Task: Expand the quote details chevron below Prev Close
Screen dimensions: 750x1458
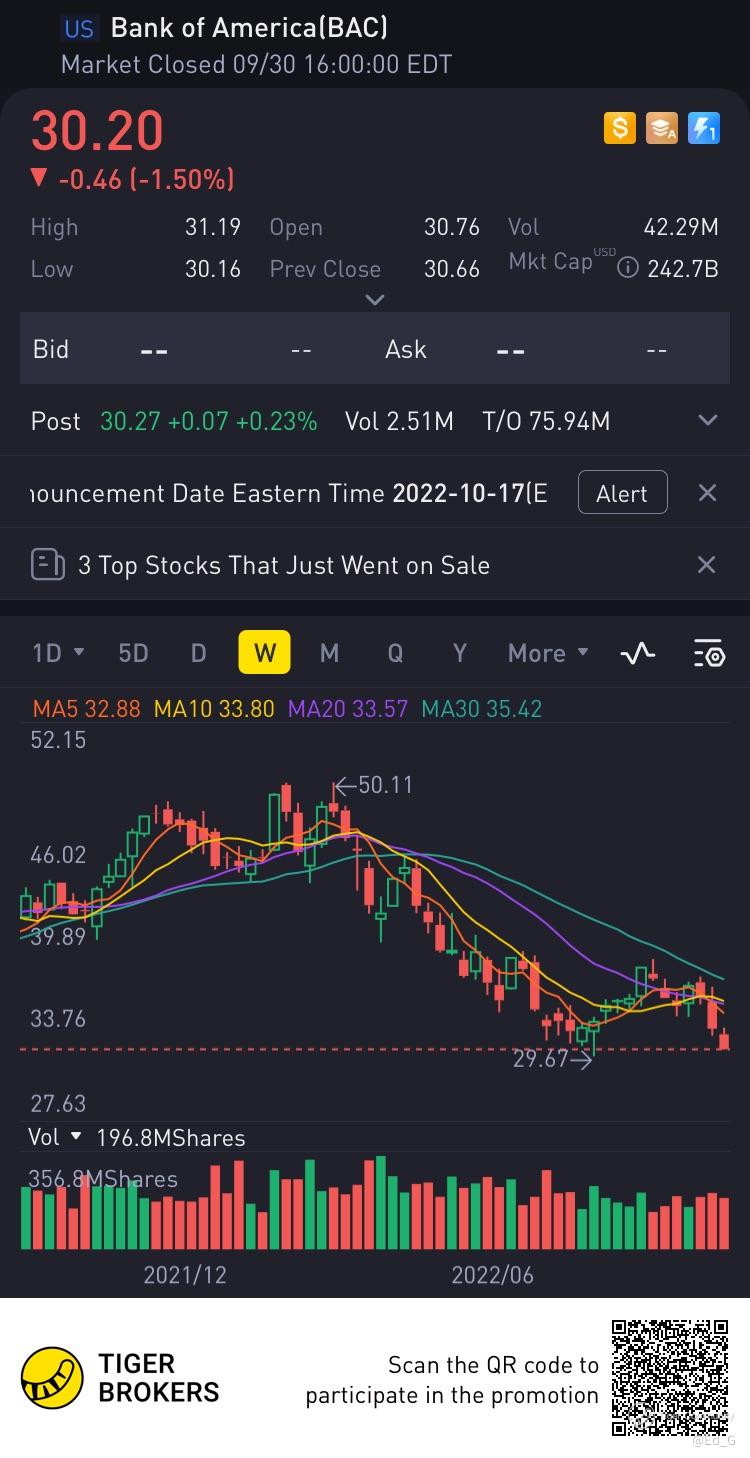Action: 375,300
